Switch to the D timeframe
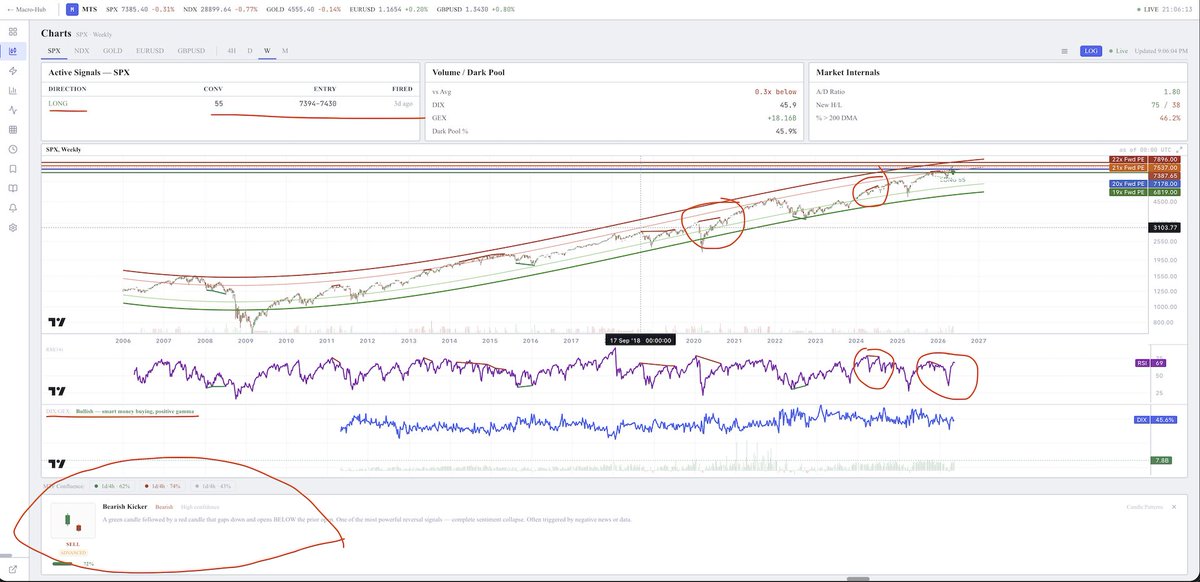The height and width of the screenshot is (582, 1200). [x=250, y=50]
